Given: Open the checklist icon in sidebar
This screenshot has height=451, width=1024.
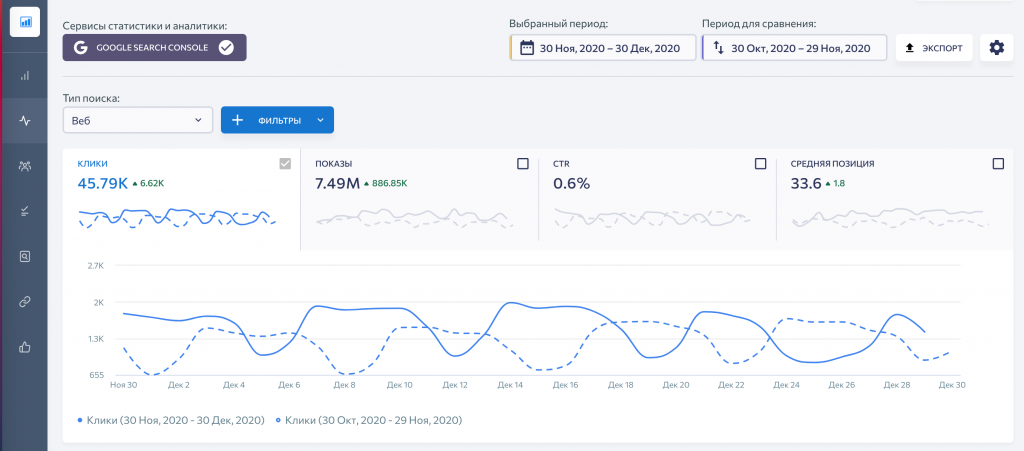Looking at the screenshot, I should pos(24,211).
